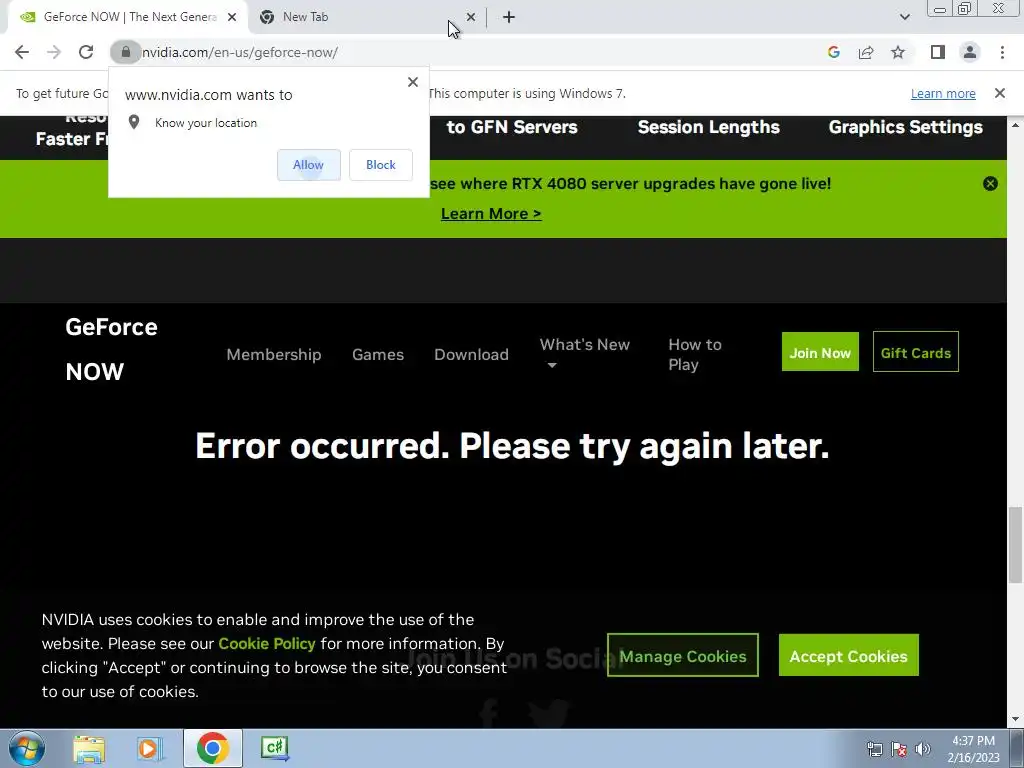Accept cookies with the Accept Cookies button
1024x768 pixels.
pos(848,656)
